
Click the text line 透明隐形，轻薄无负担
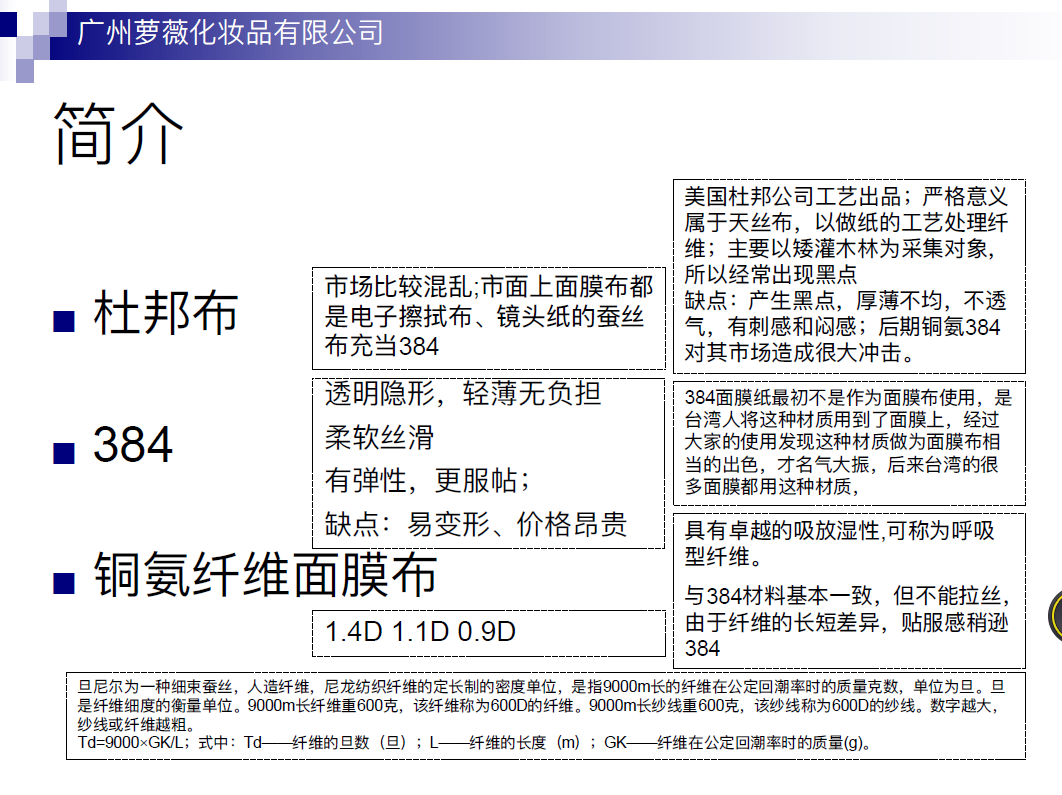pyautogui.click(x=463, y=393)
